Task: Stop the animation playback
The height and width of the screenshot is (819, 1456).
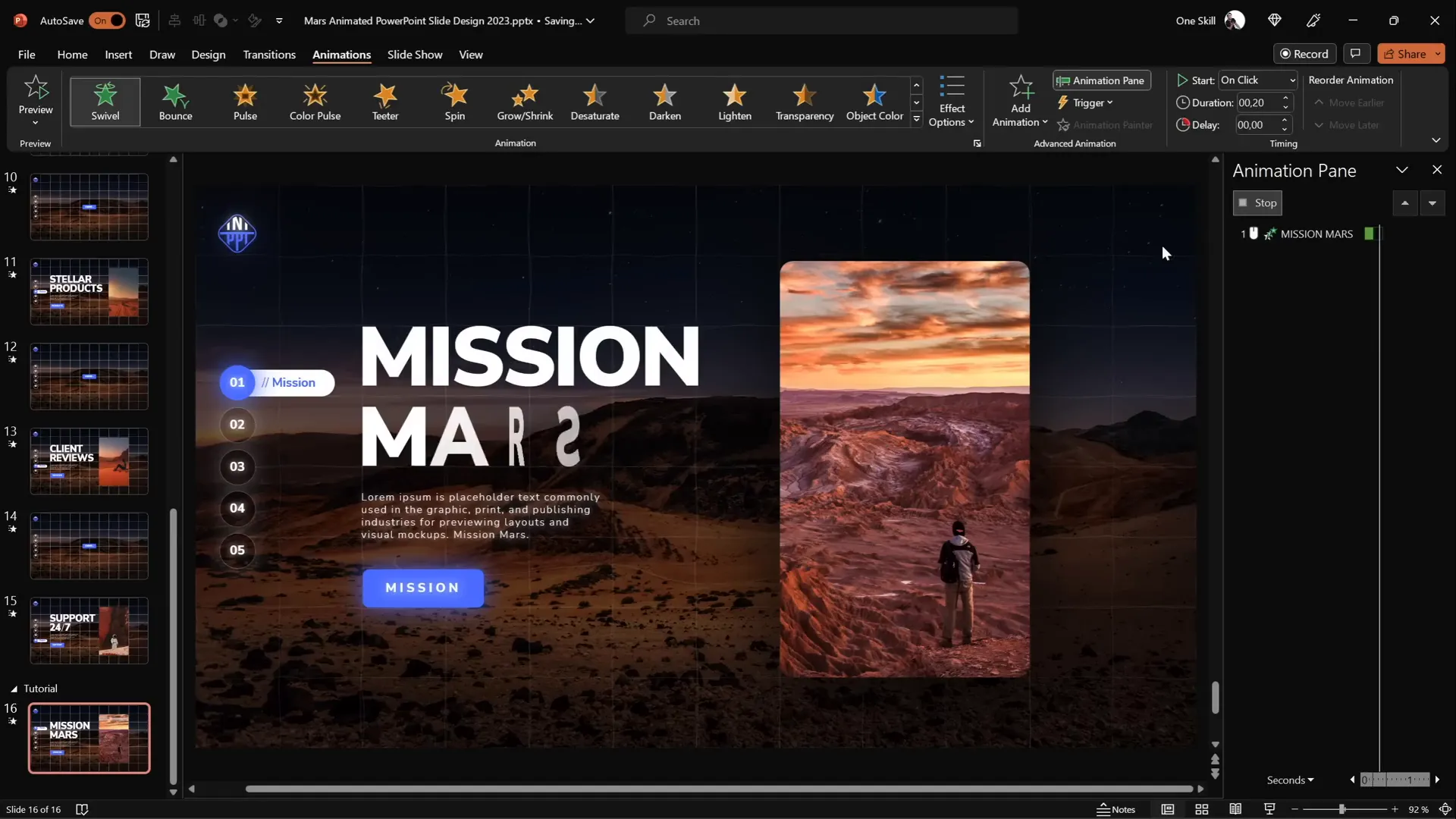Action: click(x=1257, y=202)
